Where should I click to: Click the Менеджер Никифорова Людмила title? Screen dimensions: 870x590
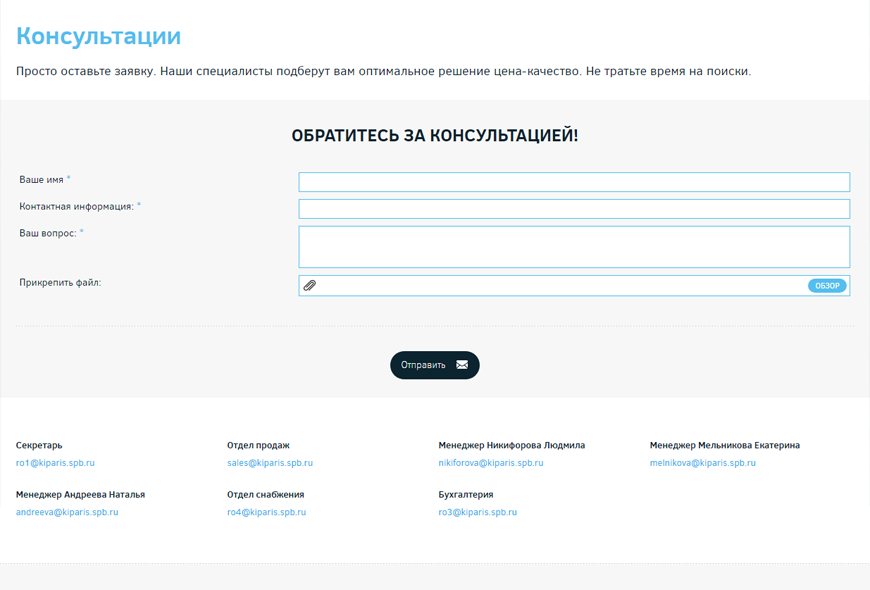[x=512, y=445]
